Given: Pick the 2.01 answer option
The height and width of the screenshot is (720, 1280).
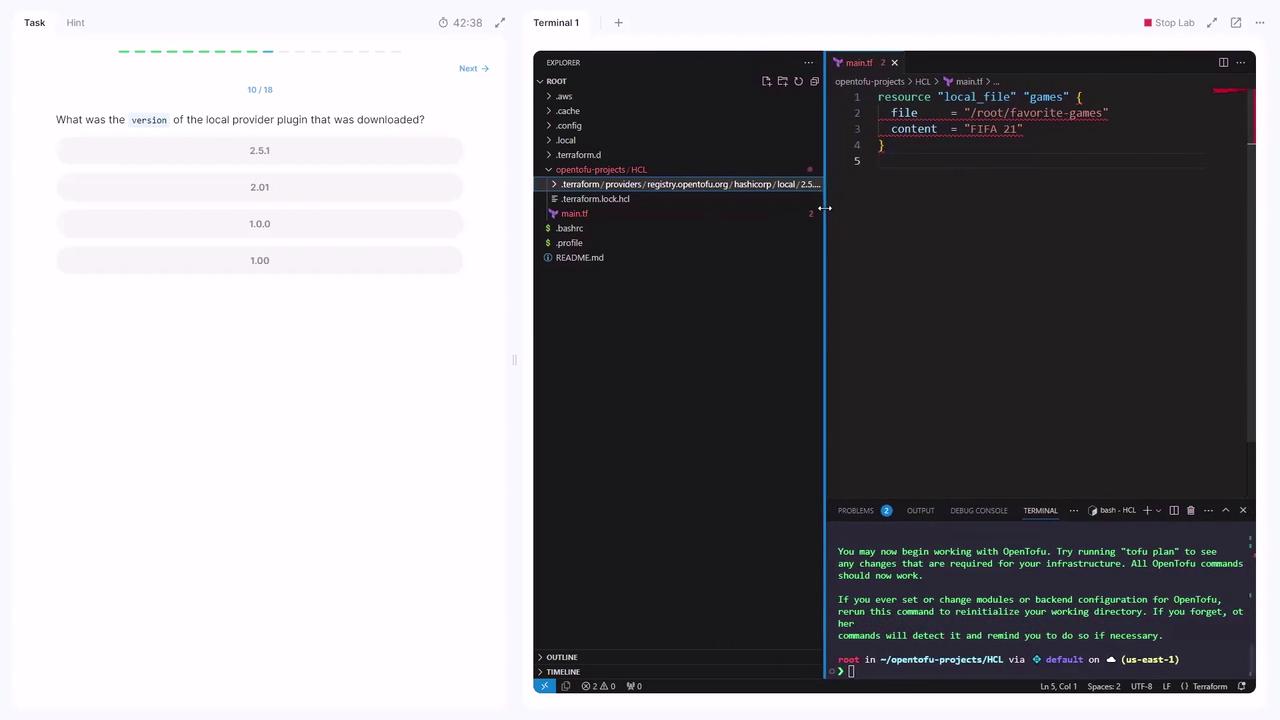Looking at the screenshot, I should [260, 187].
